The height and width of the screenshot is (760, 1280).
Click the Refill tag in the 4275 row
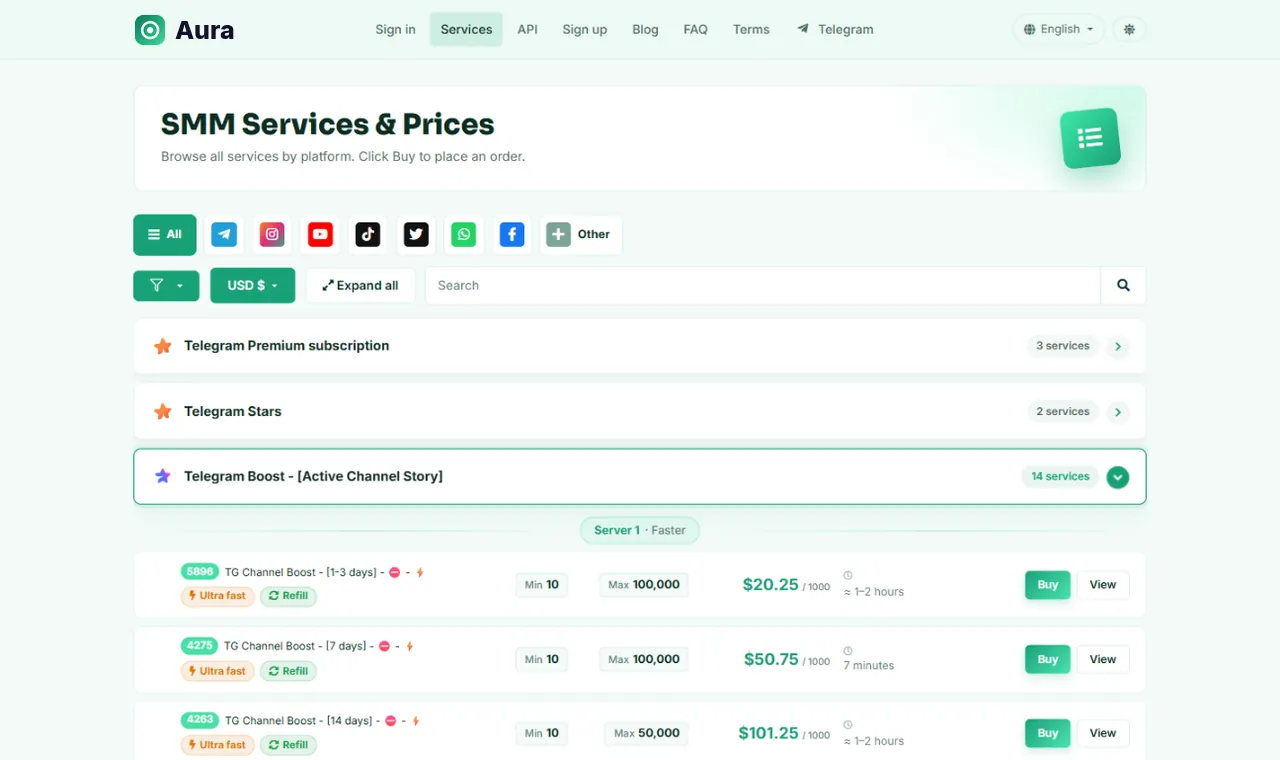(x=288, y=671)
